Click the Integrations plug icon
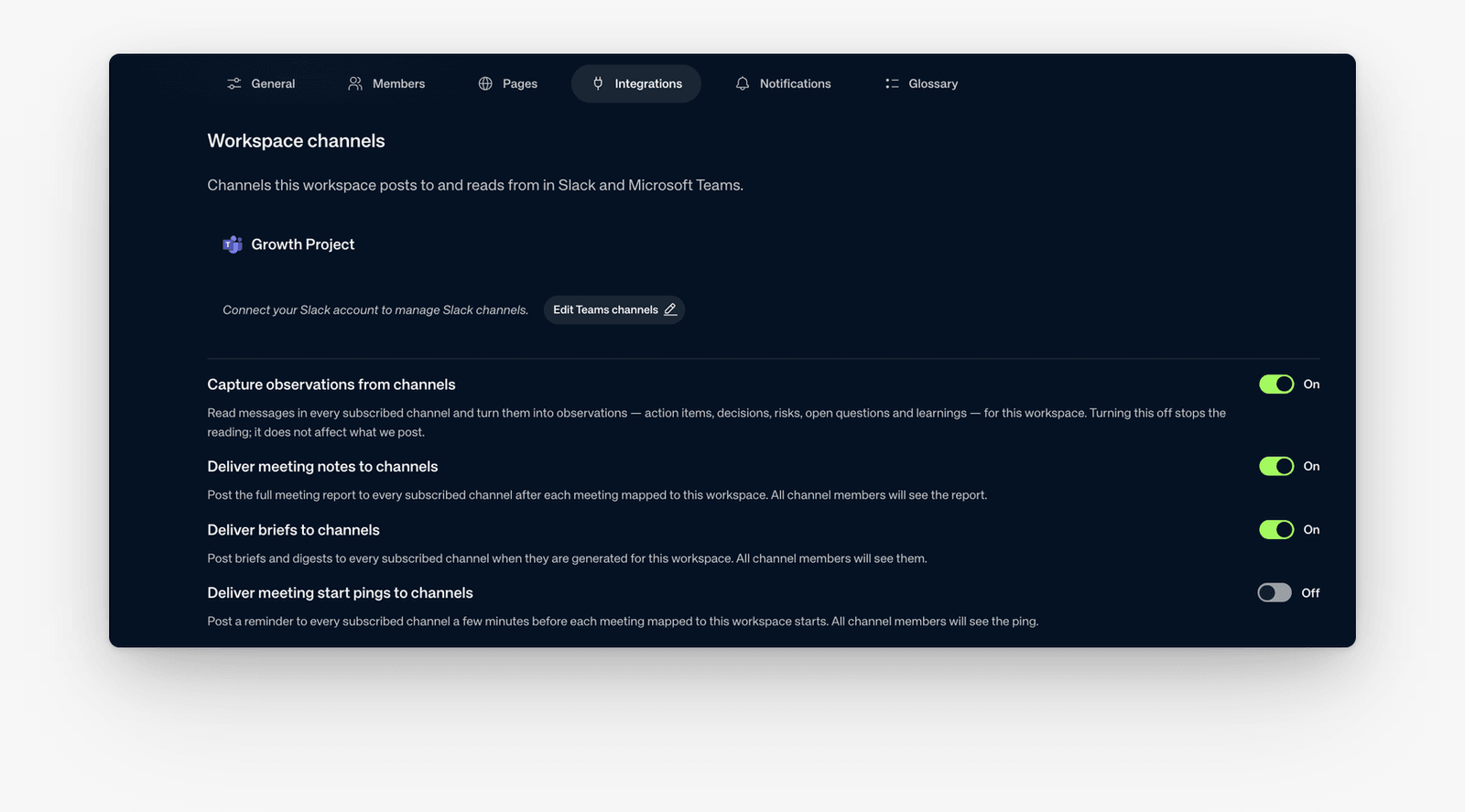This screenshot has width=1465, height=812. click(x=598, y=83)
